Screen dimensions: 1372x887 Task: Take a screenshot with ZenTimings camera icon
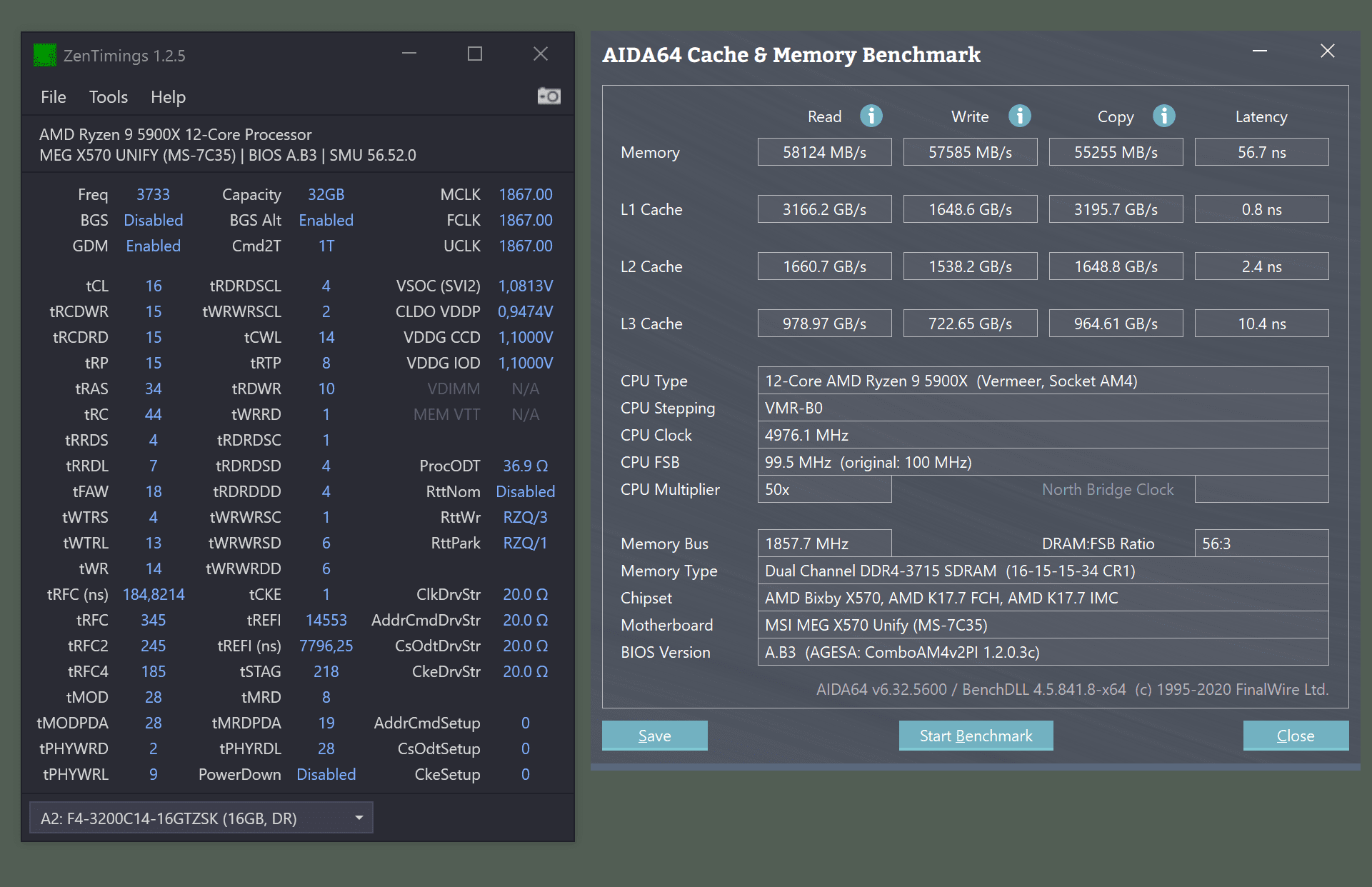click(549, 96)
